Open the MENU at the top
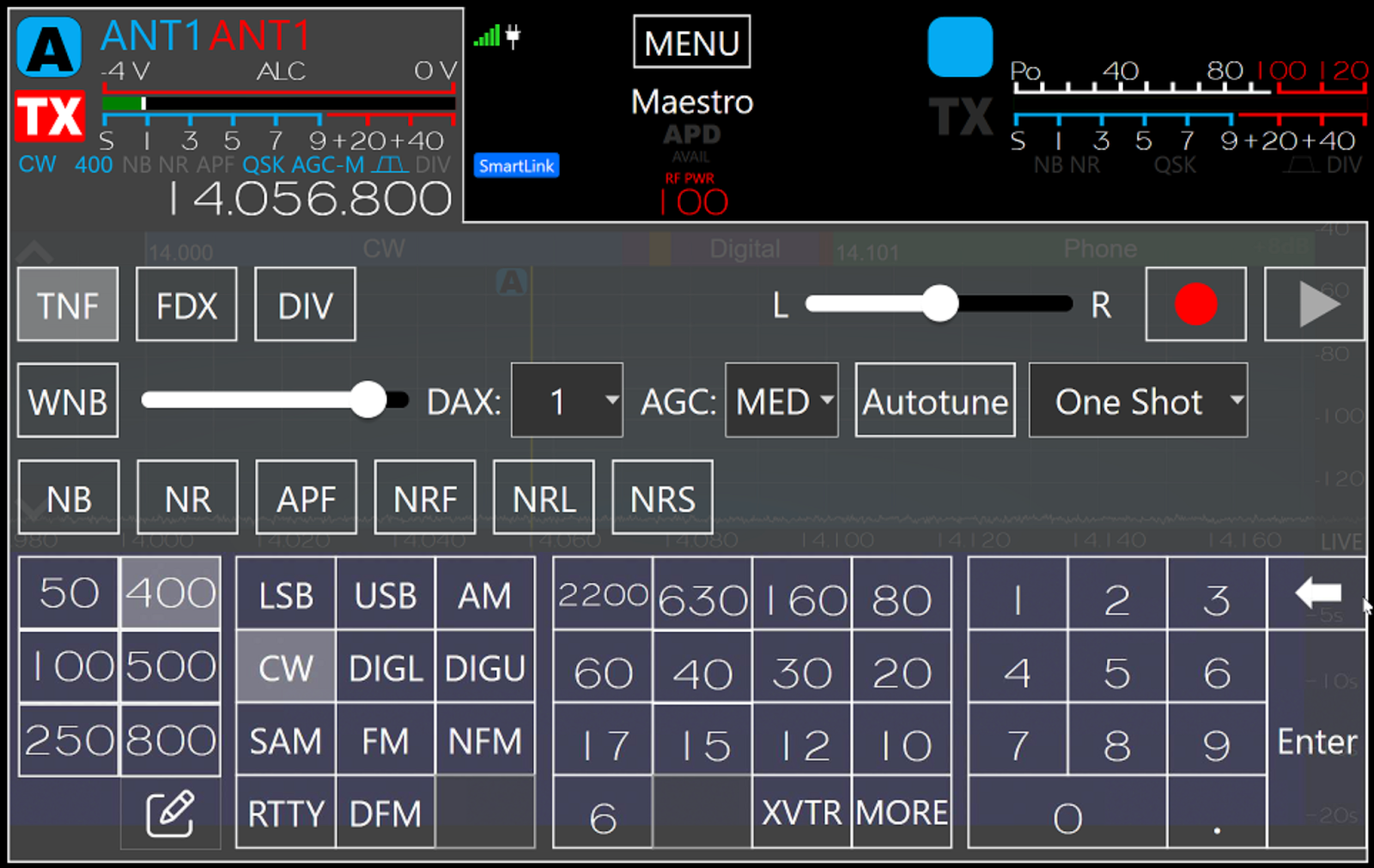The image size is (1374, 868). click(x=691, y=42)
